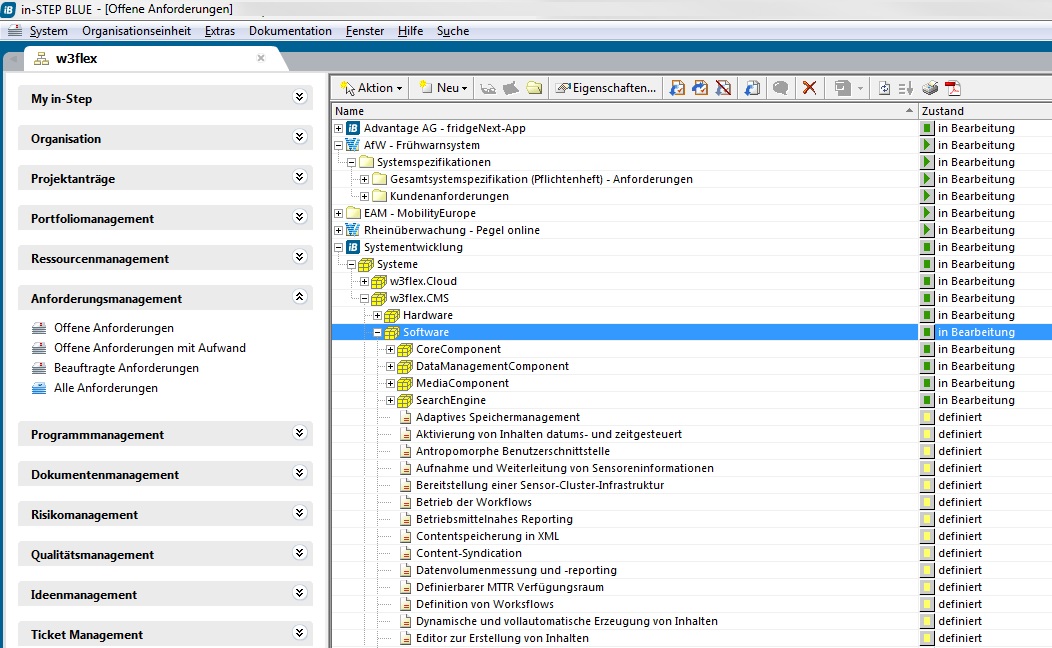Click the Eigenschaften... button
Image resolution: width=1052 pixels, height=648 pixels.
click(x=607, y=88)
